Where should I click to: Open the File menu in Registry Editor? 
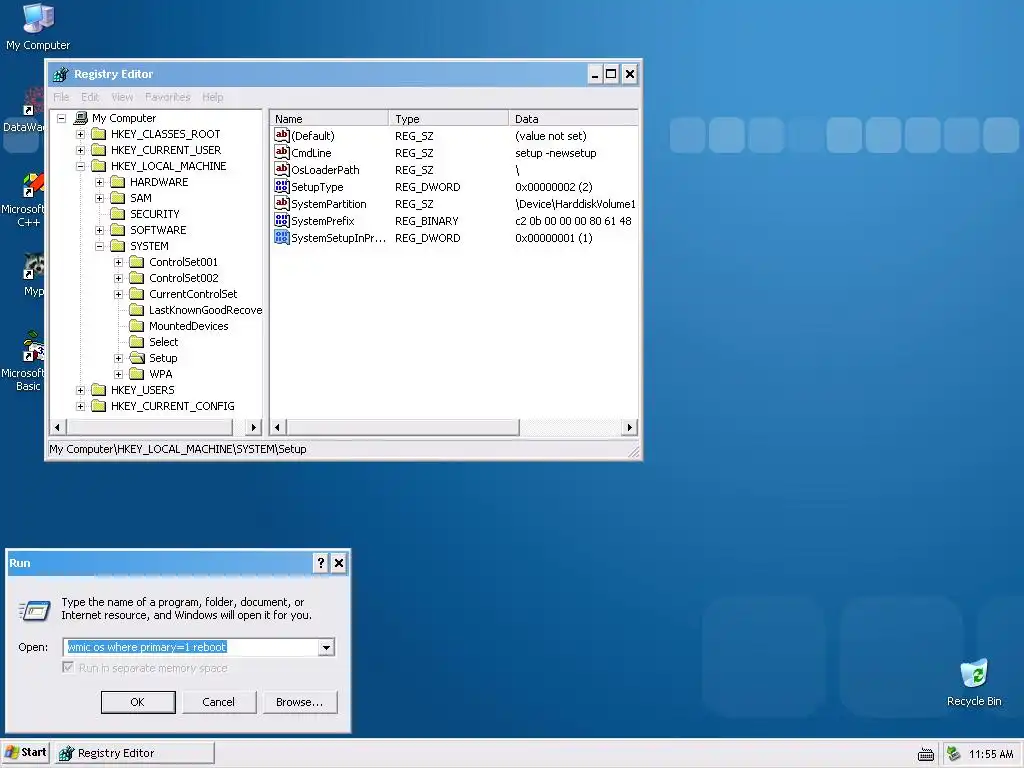coord(61,97)
